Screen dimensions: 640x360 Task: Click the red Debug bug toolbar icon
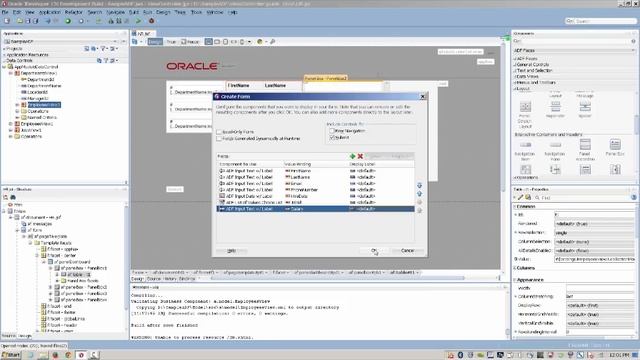pos(151,21)
